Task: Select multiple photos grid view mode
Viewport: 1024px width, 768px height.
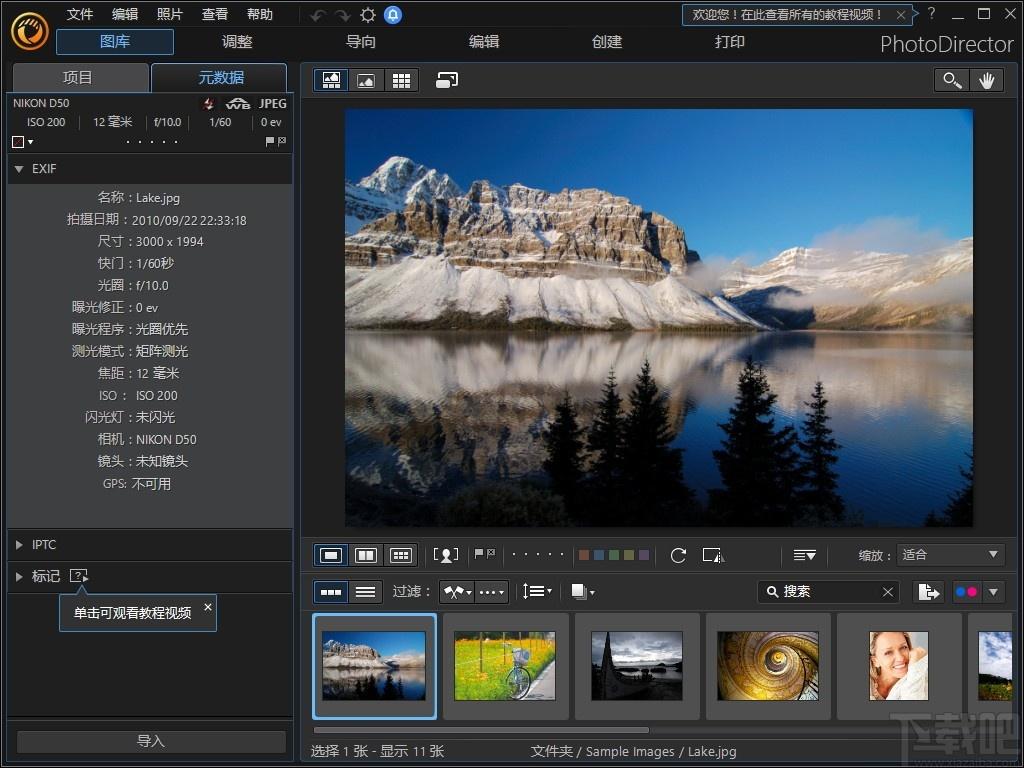Action: [401, 556]
